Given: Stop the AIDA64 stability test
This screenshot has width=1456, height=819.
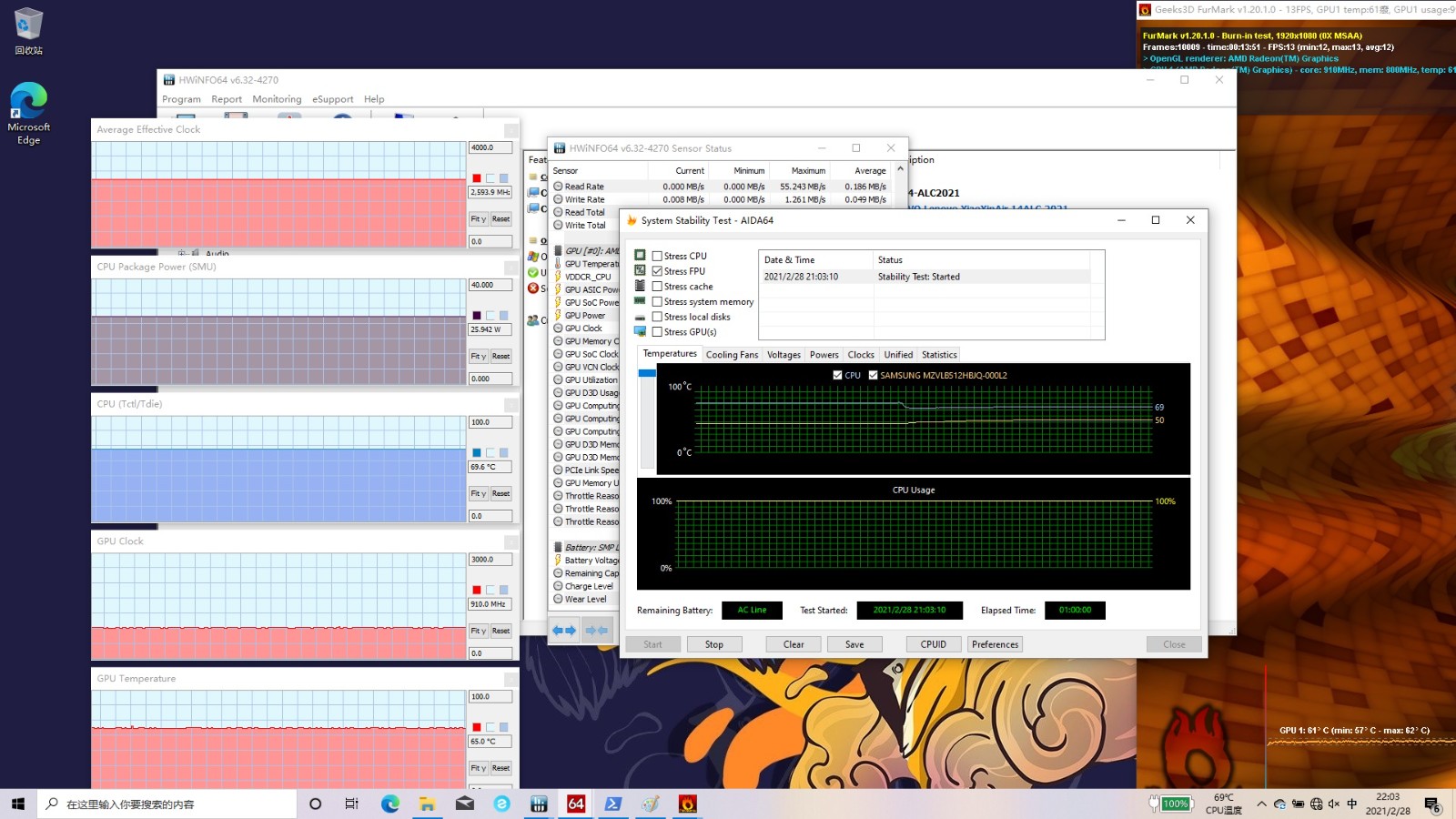Looking at the screenshot, I should [x=714, y=644].
